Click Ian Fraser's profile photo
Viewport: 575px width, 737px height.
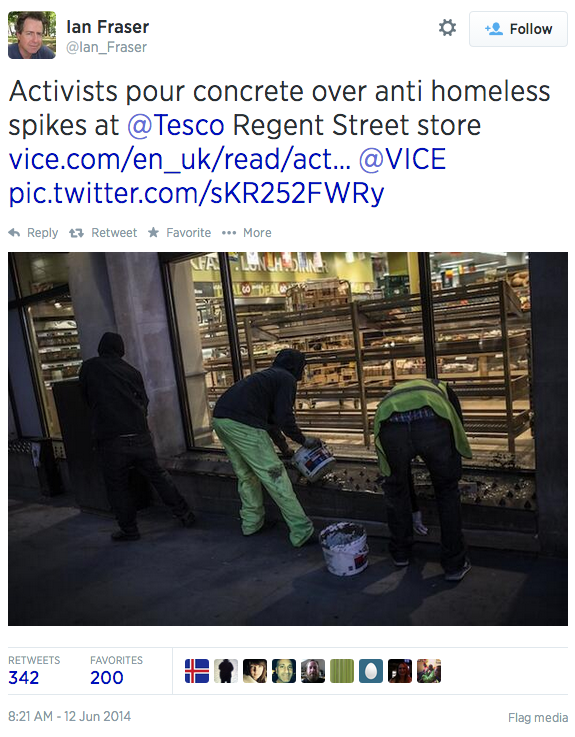[32, 35]
